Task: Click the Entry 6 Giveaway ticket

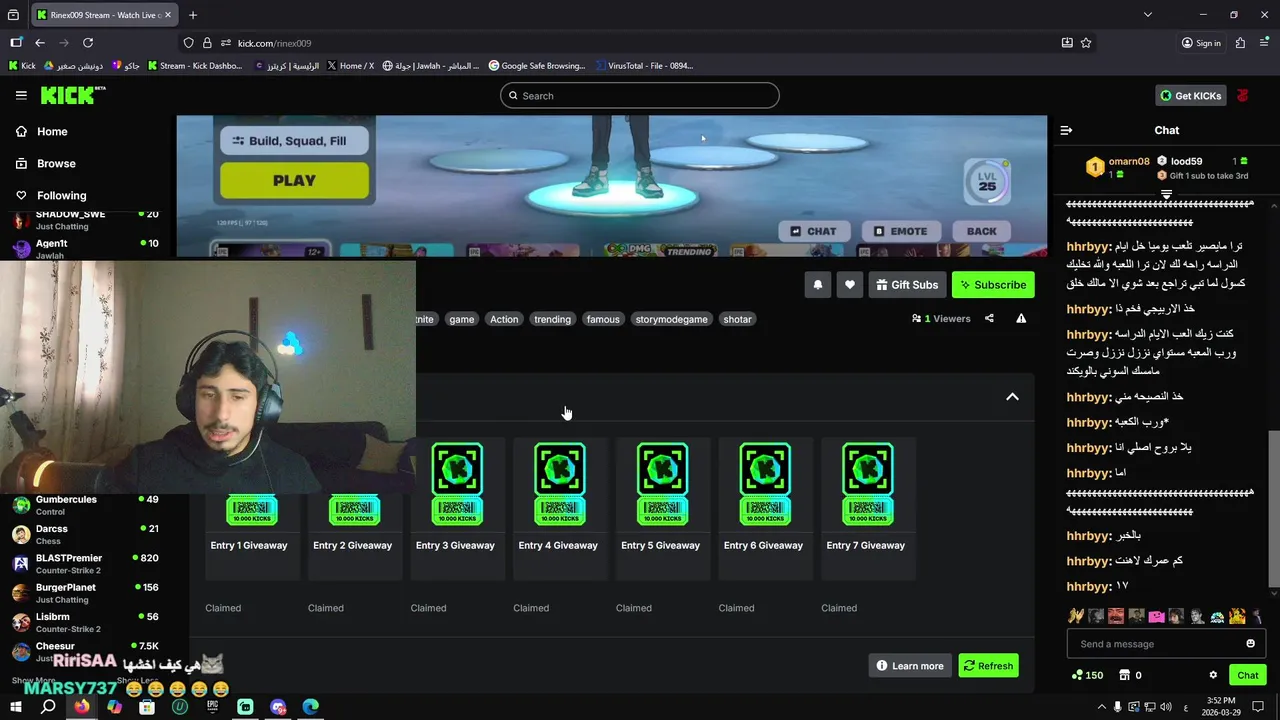Action: pos(765,484)
